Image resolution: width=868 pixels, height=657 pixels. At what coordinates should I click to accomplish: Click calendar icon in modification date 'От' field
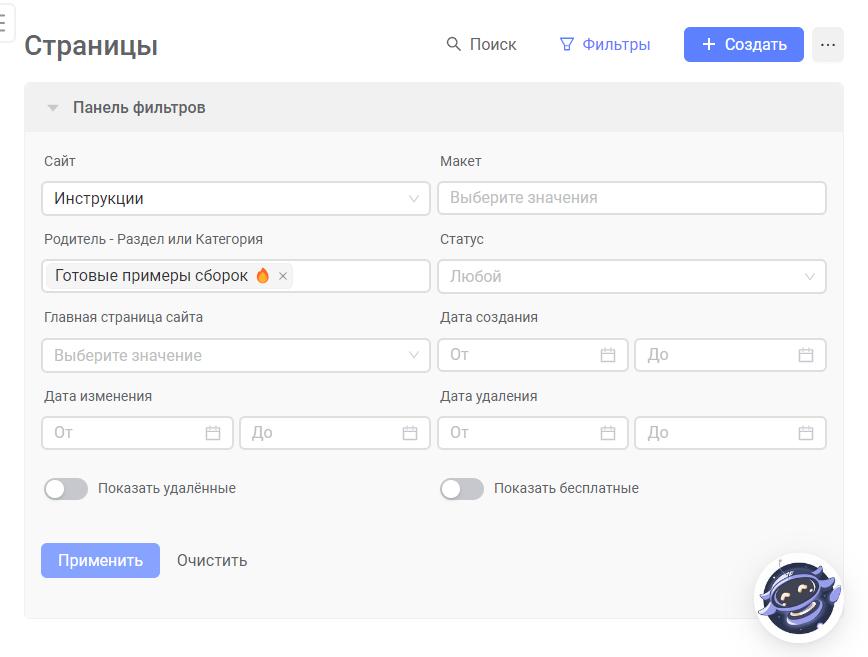213,433
